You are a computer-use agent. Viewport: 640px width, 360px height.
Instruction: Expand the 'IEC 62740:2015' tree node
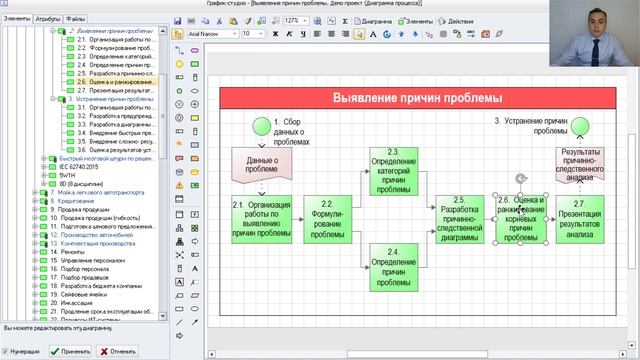[44, 167]
